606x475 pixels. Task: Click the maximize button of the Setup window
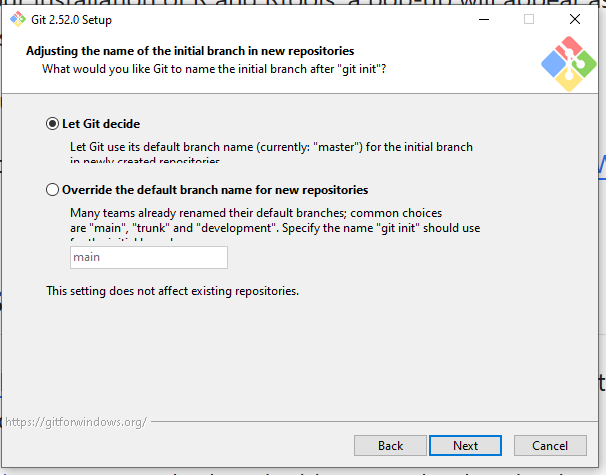tap(529, 19)
